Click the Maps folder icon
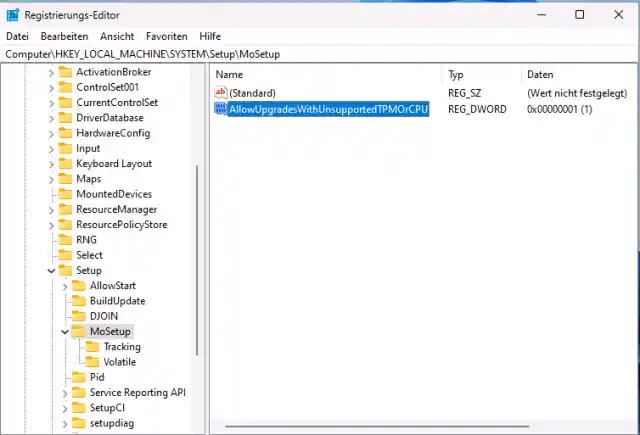The image size is (640, 435). click(x=65, y=179)
